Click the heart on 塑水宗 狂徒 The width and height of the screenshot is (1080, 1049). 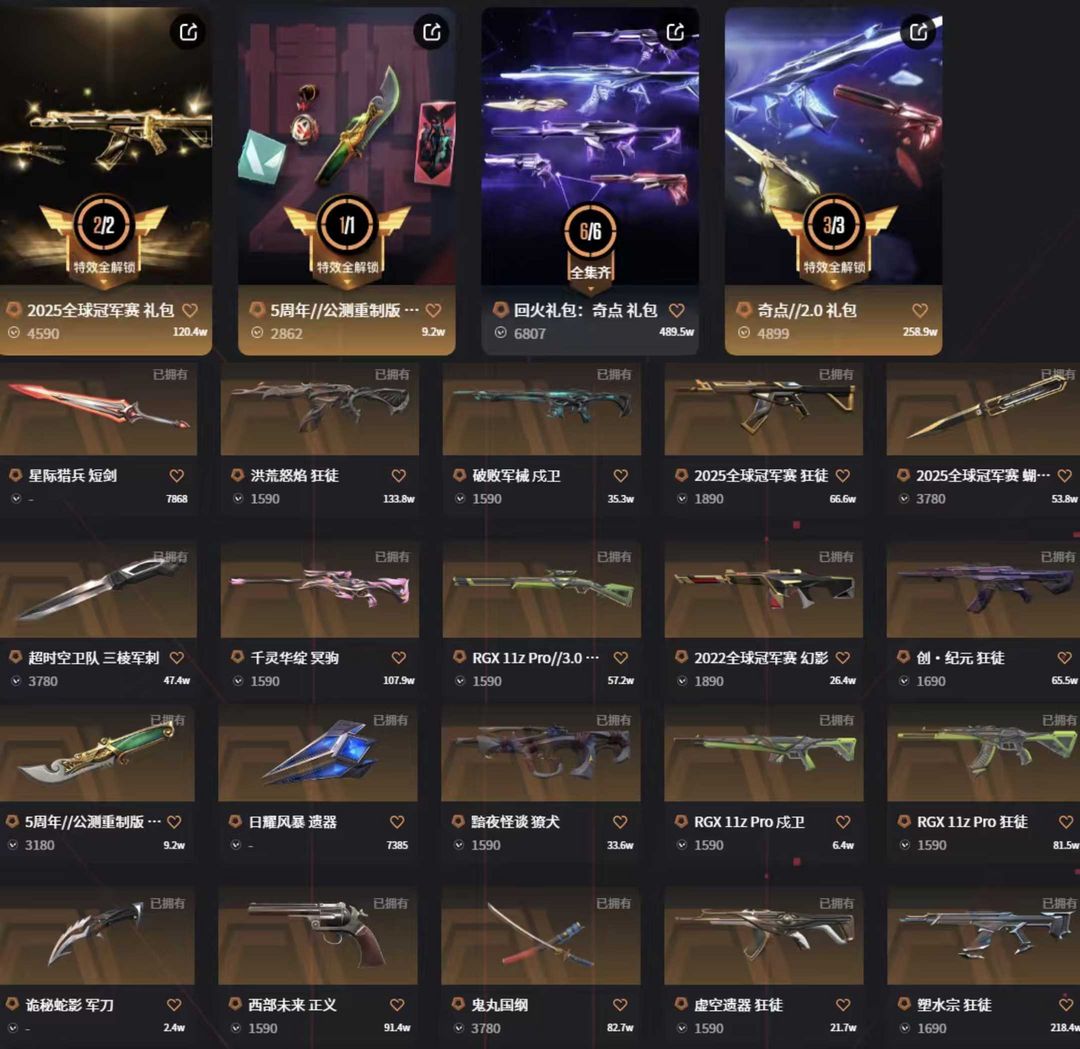pos(1066,1005)
